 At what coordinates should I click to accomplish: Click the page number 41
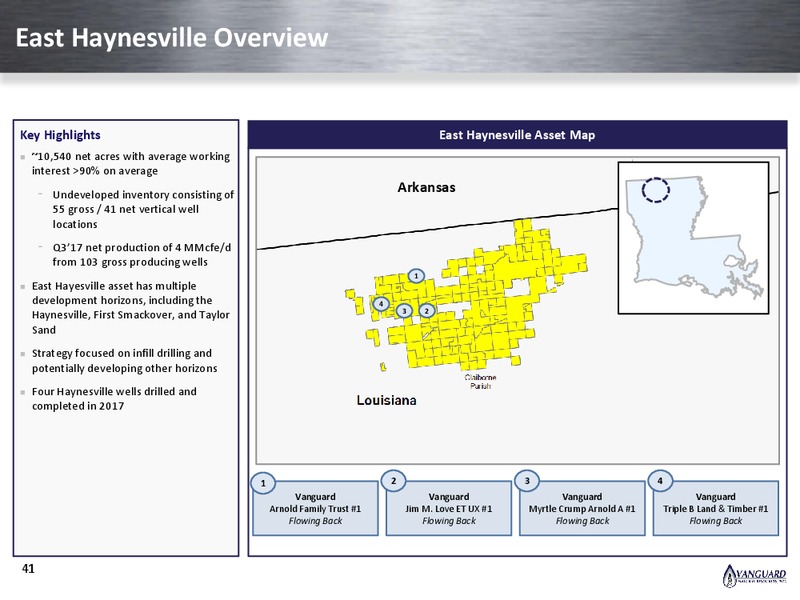pyautogui.click(x=28, y=568)
